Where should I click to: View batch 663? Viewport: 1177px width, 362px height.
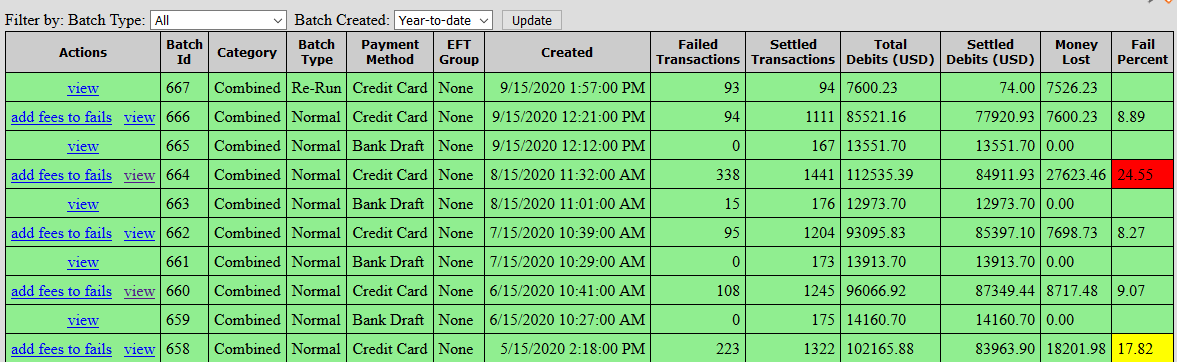click(x=83, y=204)
